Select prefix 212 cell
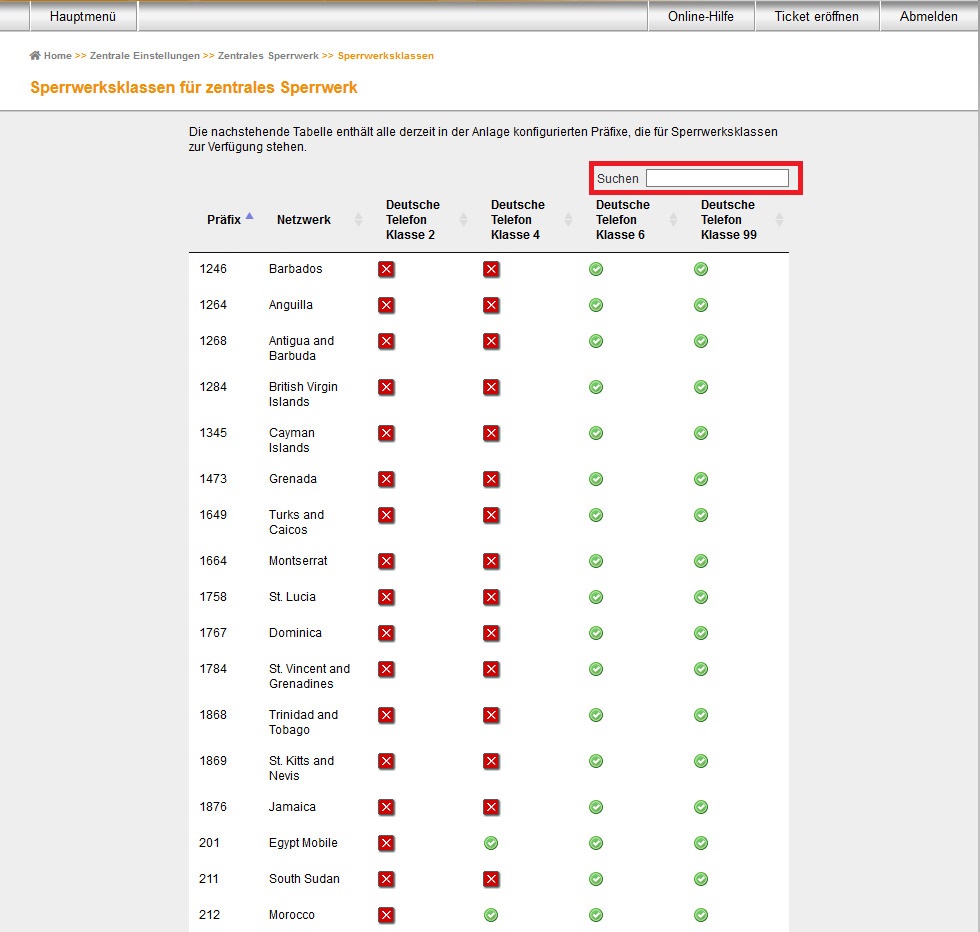980x932 pixels. point(209,915)
